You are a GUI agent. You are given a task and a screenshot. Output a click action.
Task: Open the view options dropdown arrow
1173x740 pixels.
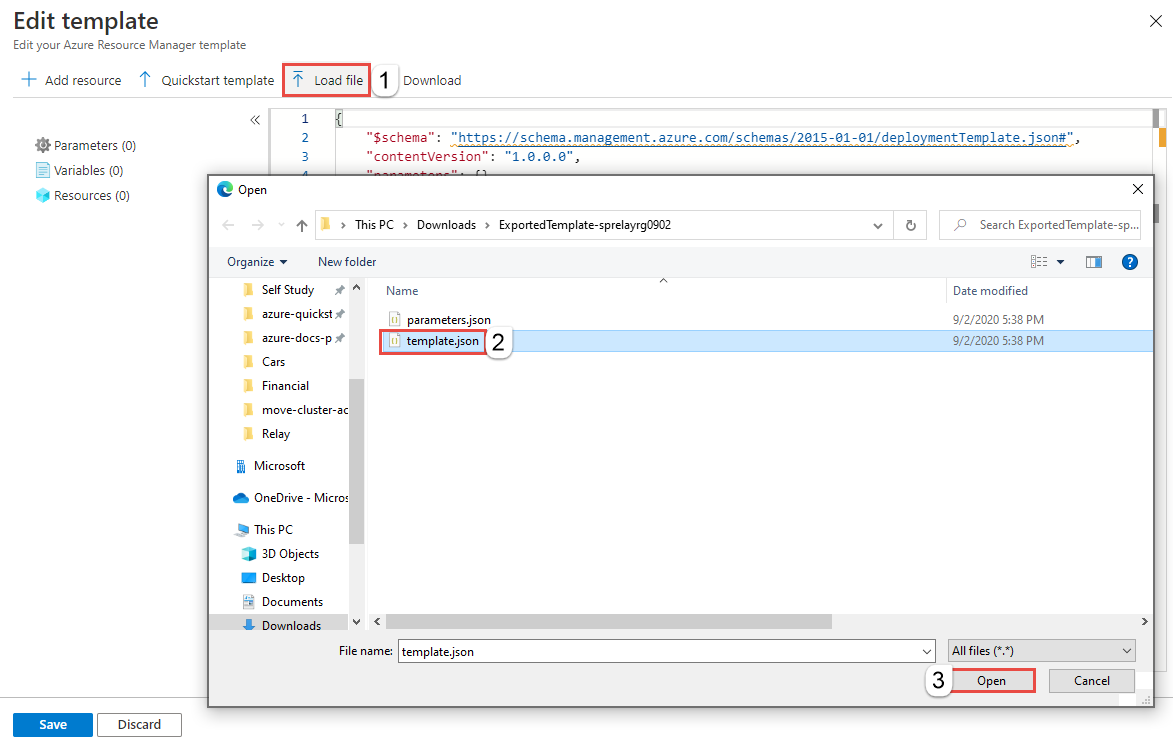click(1060, 262)
